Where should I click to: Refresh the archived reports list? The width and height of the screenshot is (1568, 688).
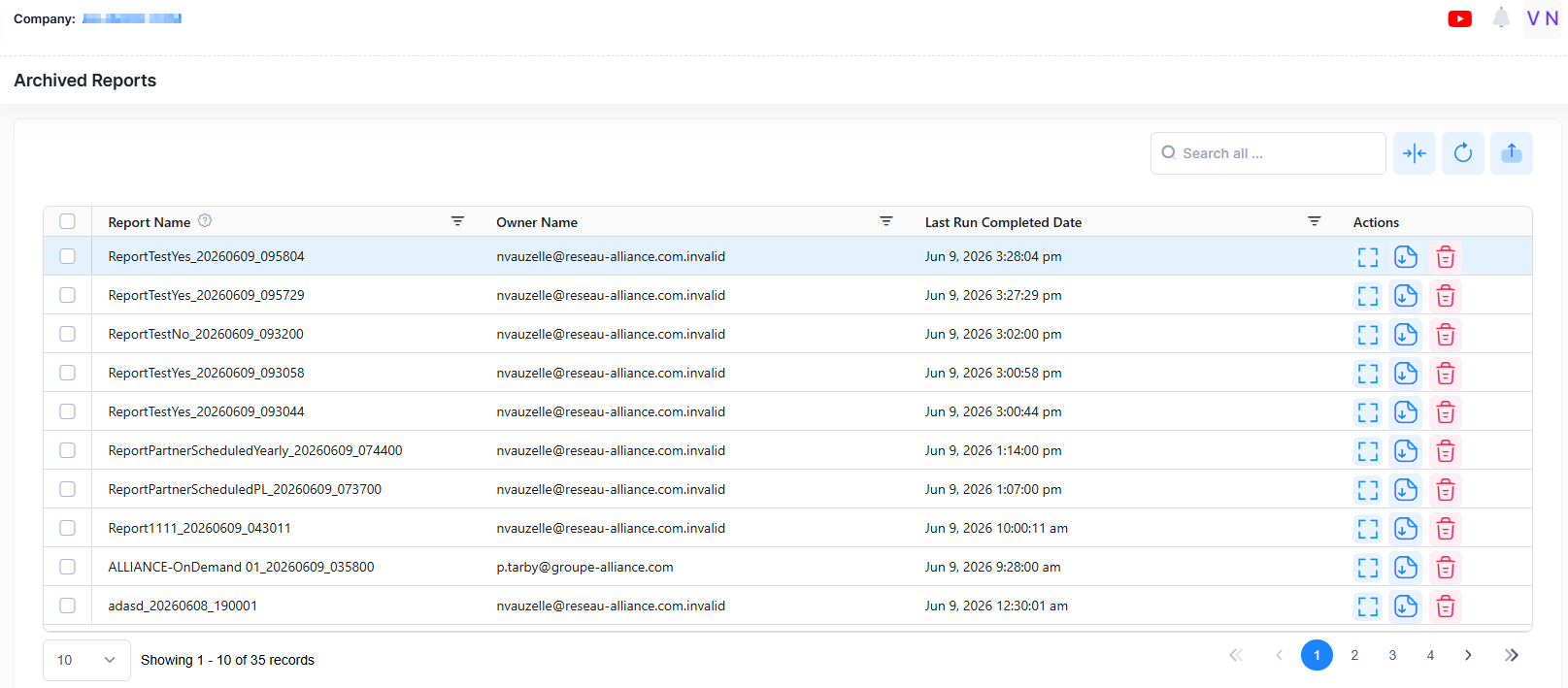pyautogui.click(x=1463, y=153)
